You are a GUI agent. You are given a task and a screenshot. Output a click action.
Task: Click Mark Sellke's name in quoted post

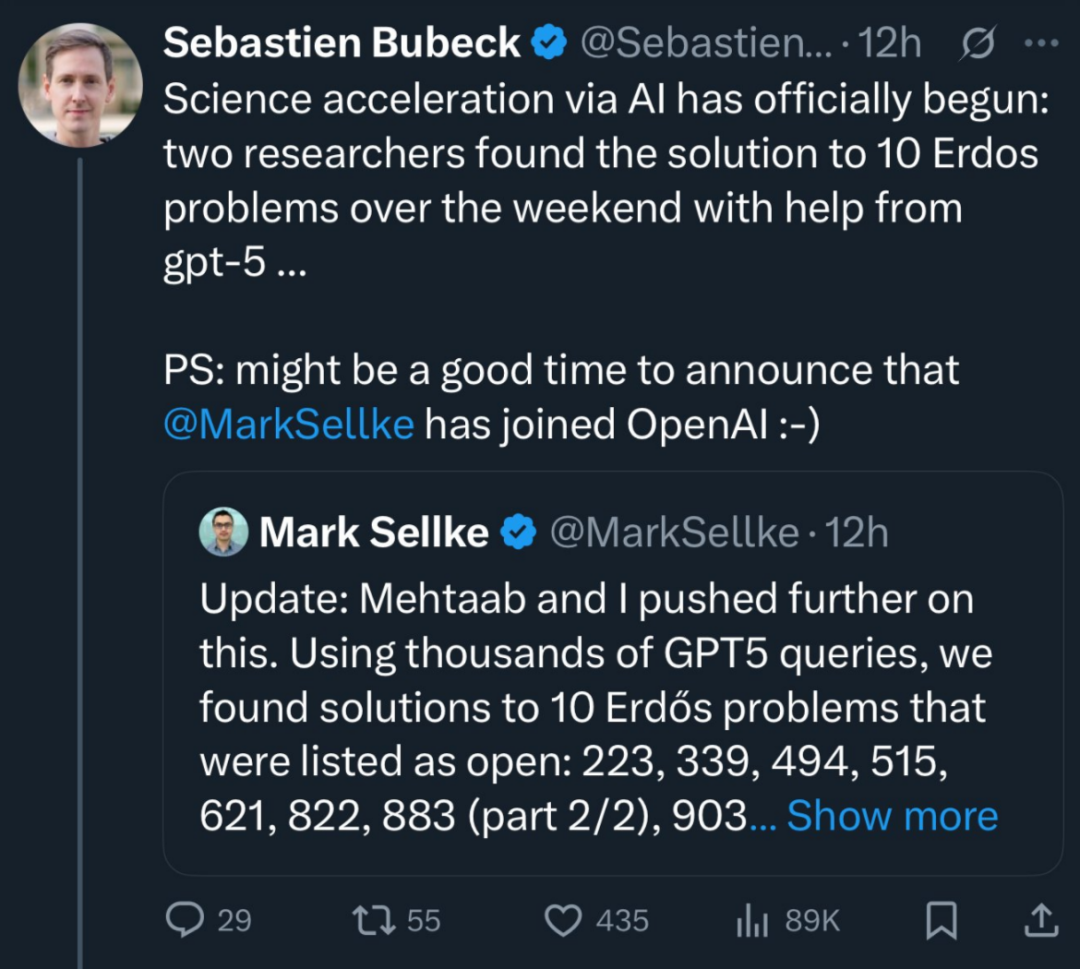374,533
